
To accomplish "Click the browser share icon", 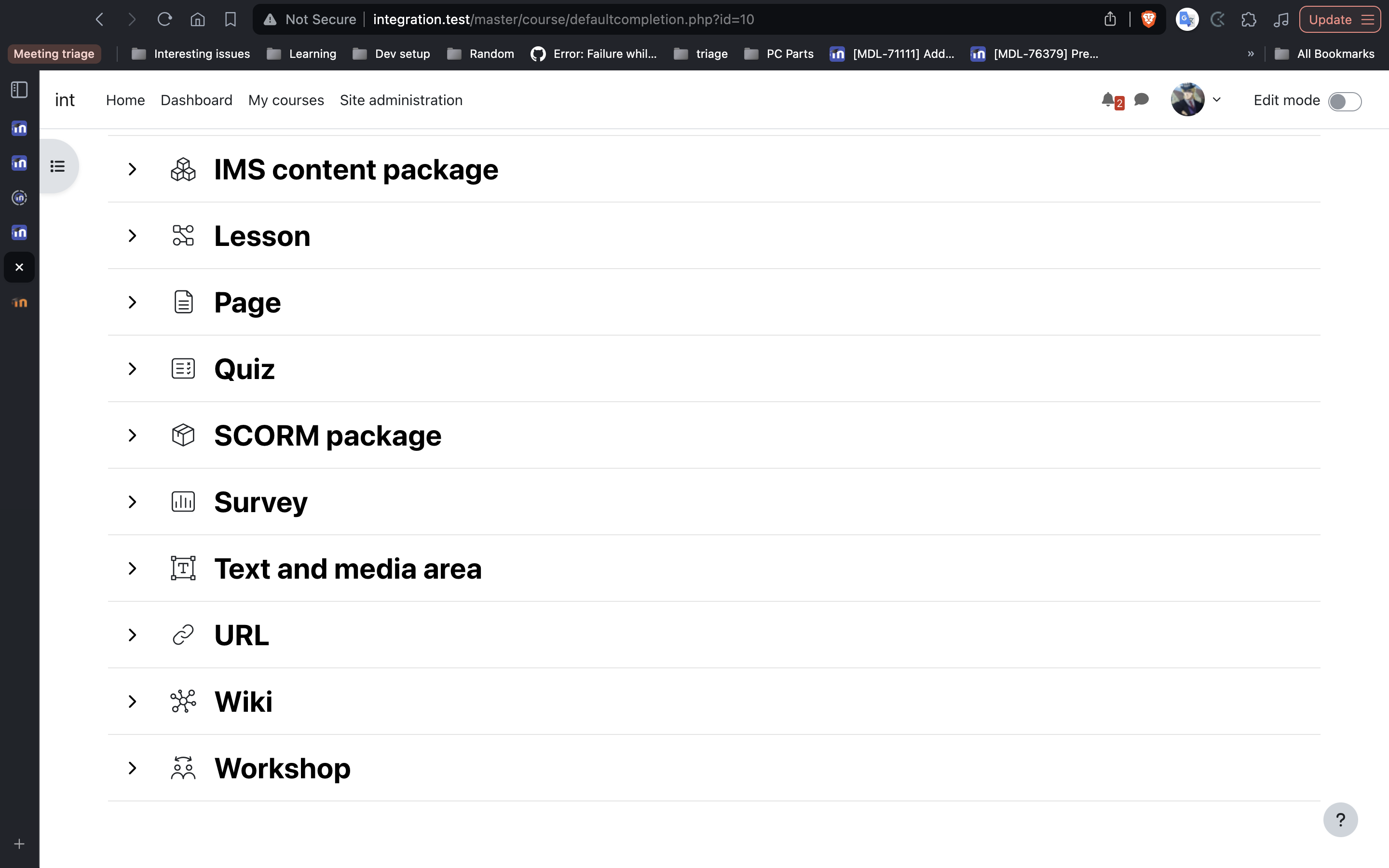I will coord(1110,19).
